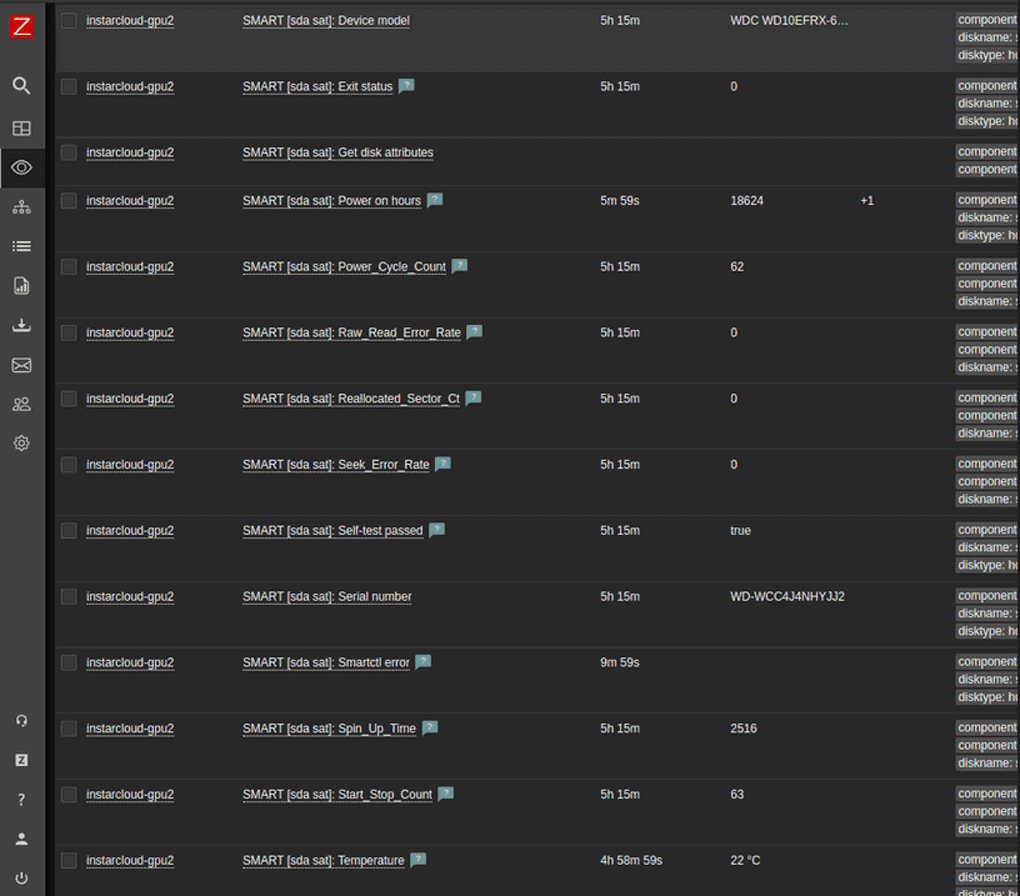Click the top component tag in the Seek_Error_Rate row
The image size is (1020, 896).
click(x=986, y=464)
